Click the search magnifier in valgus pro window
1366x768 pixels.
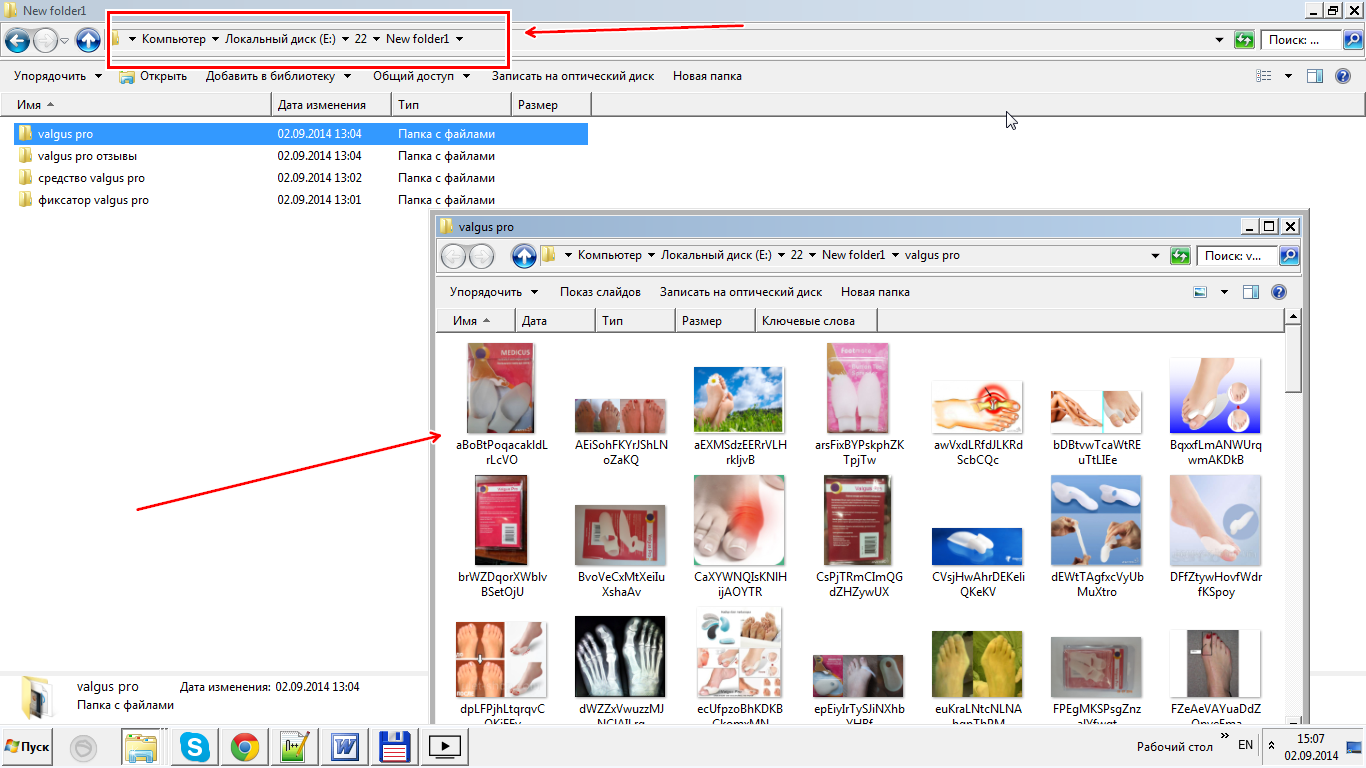click(1289, 256)
